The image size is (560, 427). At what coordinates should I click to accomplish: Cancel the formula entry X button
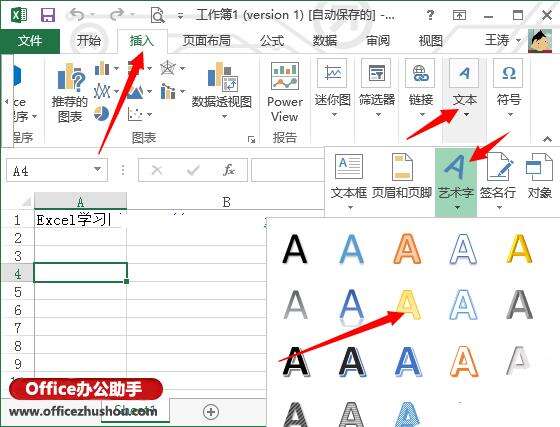(x=157, y=170)
